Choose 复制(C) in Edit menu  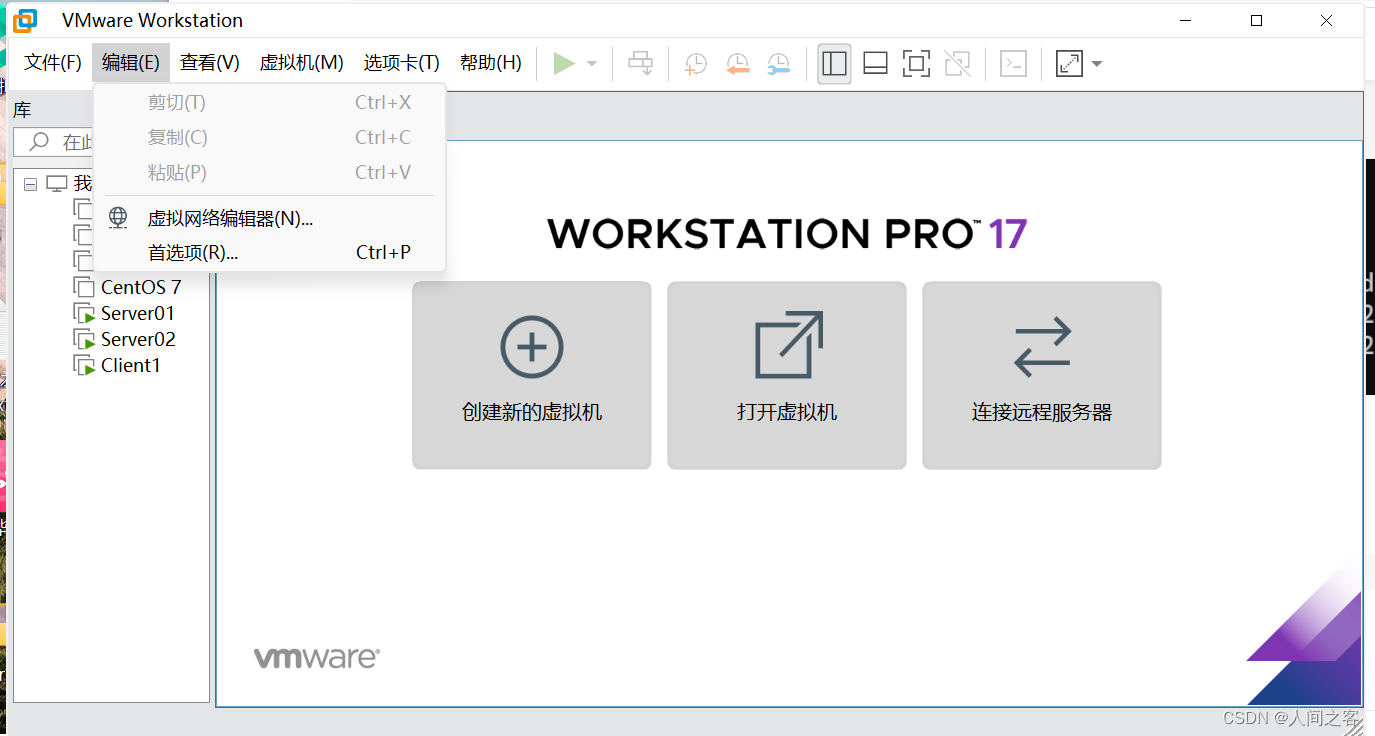[269, 138]
